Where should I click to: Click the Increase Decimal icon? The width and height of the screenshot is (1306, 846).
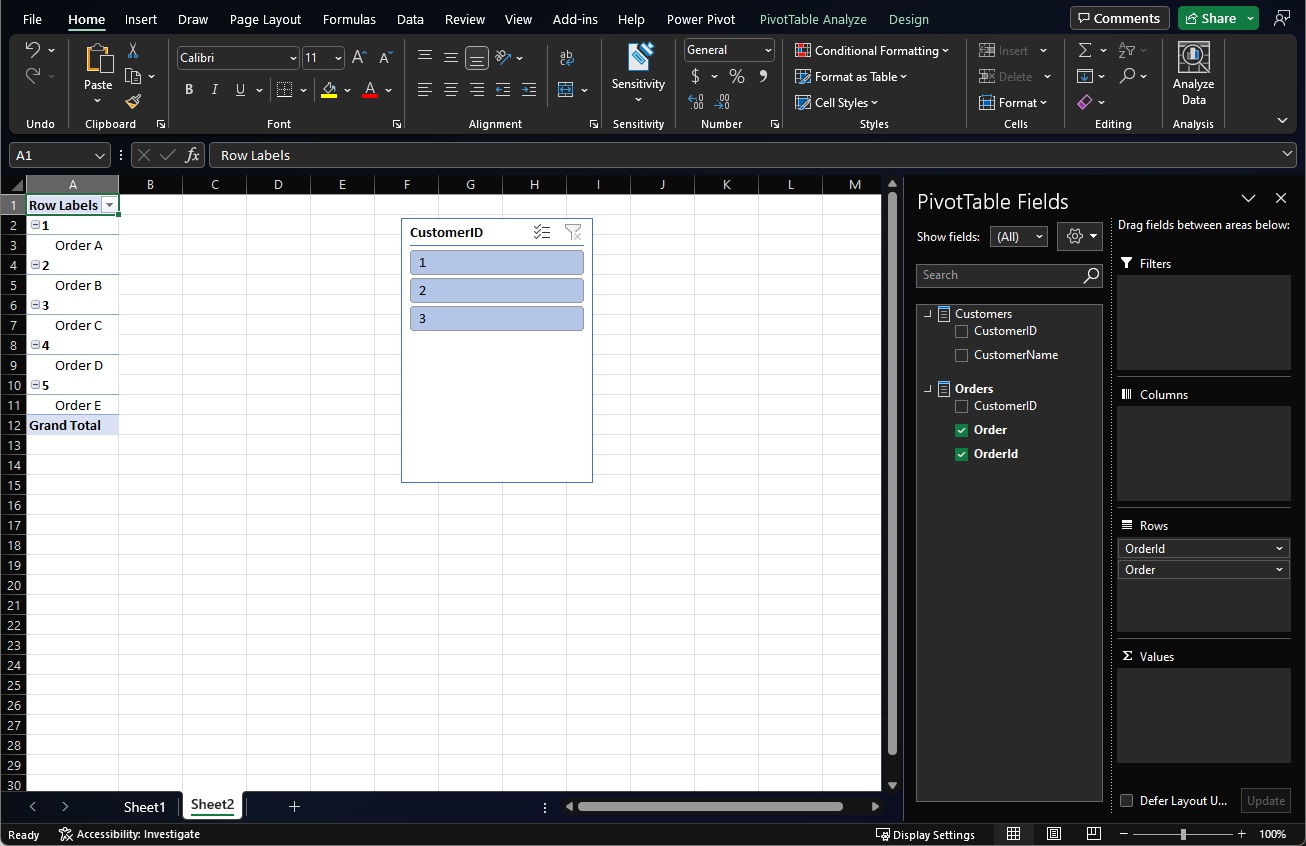pos(696,101)
